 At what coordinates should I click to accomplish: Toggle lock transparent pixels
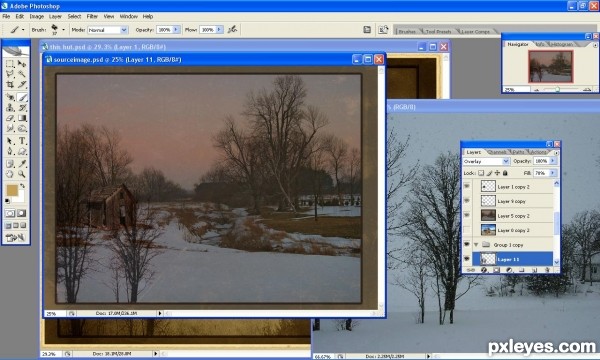tap(481, 173)
